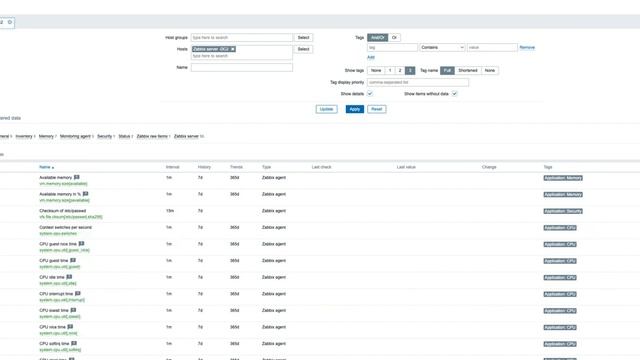640x360 pixels.
Task: Click Application: CPU tag of CPU idle time
Action: click(x=560, y=278)
